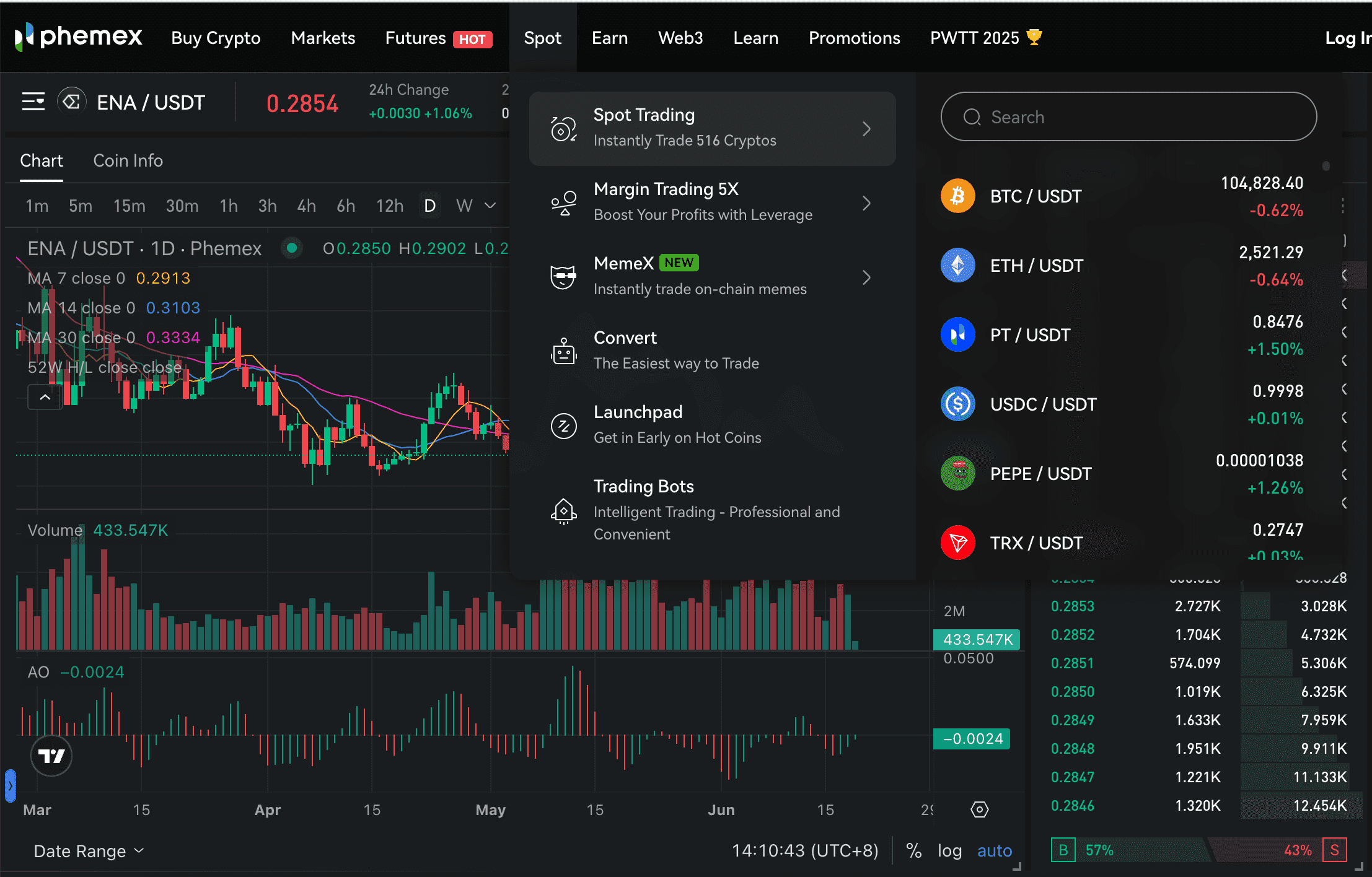Switch to the Coin Info tab

tap(128, 160)
